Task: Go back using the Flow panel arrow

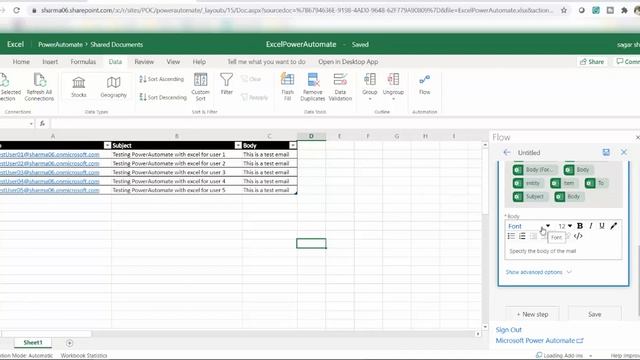Action: [507, 152]
